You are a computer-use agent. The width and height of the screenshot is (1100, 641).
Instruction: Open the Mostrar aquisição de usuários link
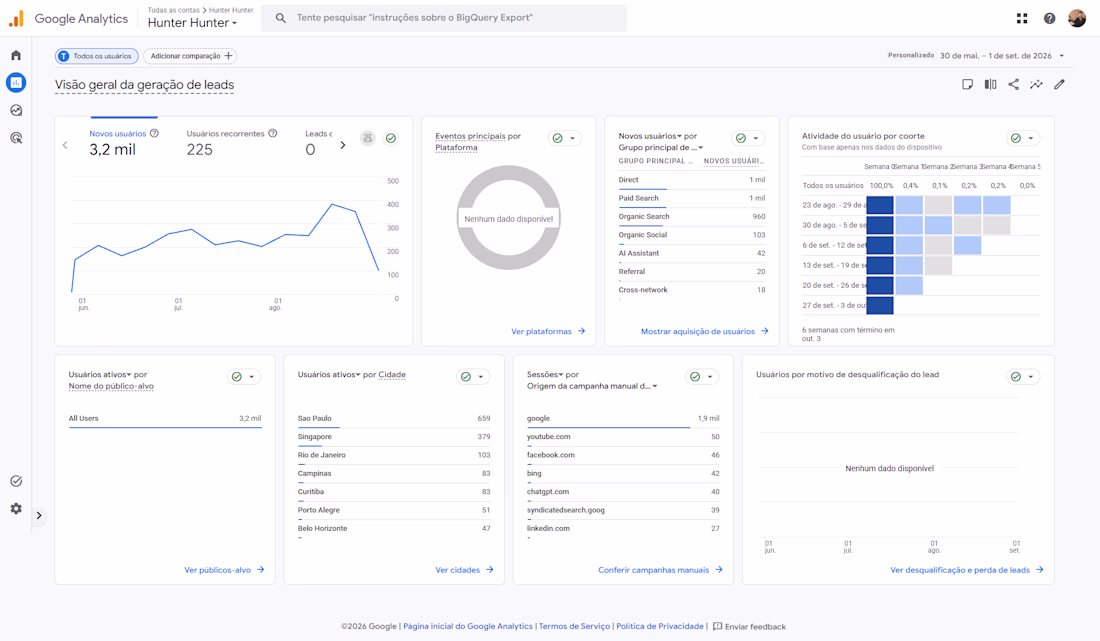[x=704, y=331]
